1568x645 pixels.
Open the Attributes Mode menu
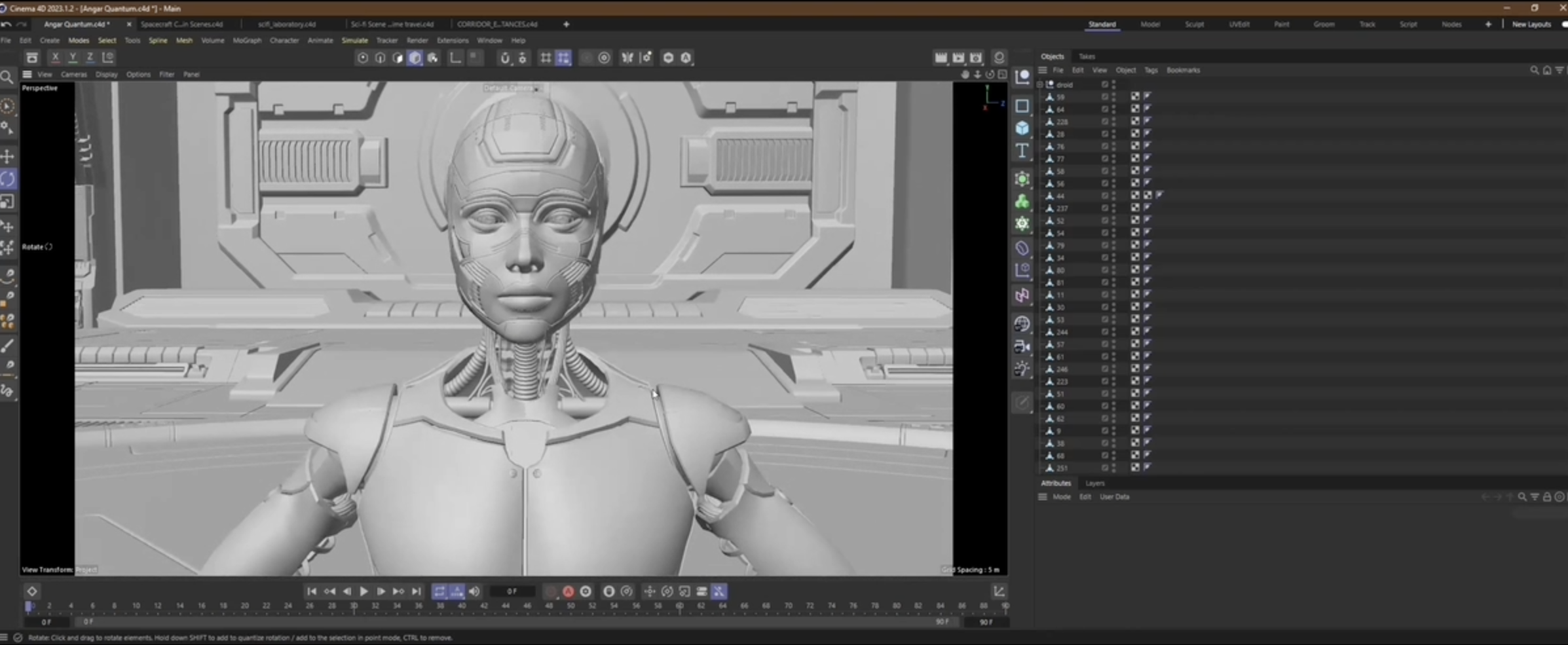tap(1061, 497)
